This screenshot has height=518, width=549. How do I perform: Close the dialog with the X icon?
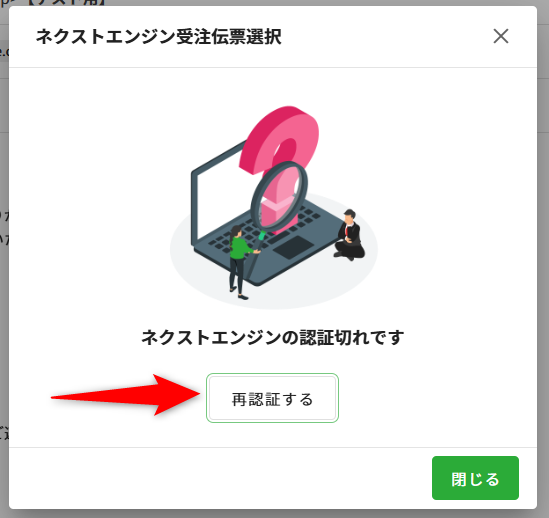pyautogui.click(x=501, y=36)
